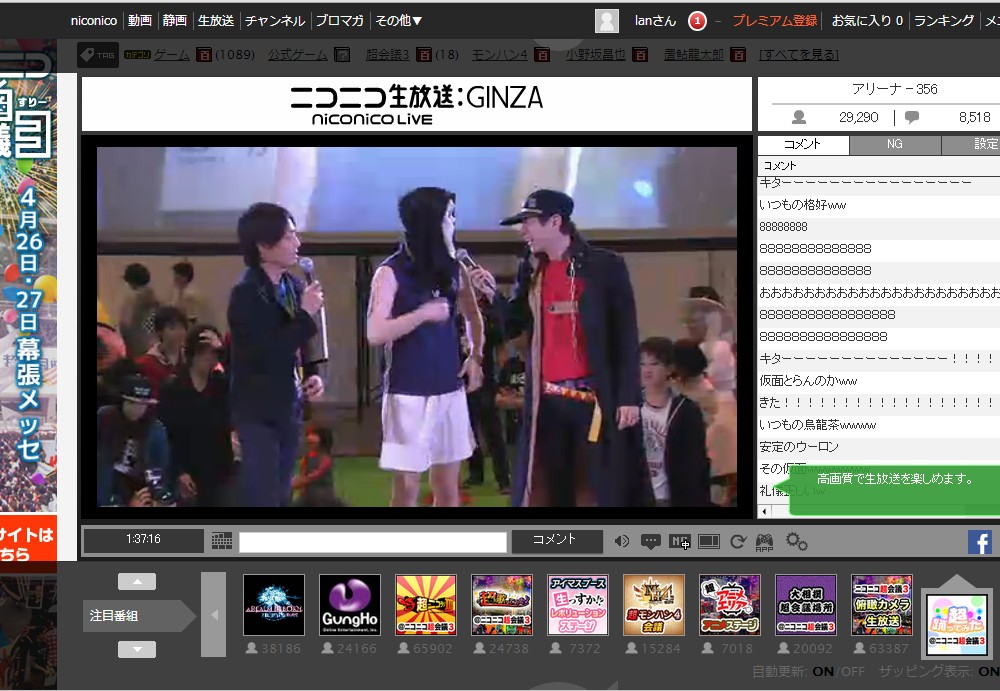Open the dictionary icon next to 超会議3 tag
The height and width of the screenshot is (691, 1000).
423,55
